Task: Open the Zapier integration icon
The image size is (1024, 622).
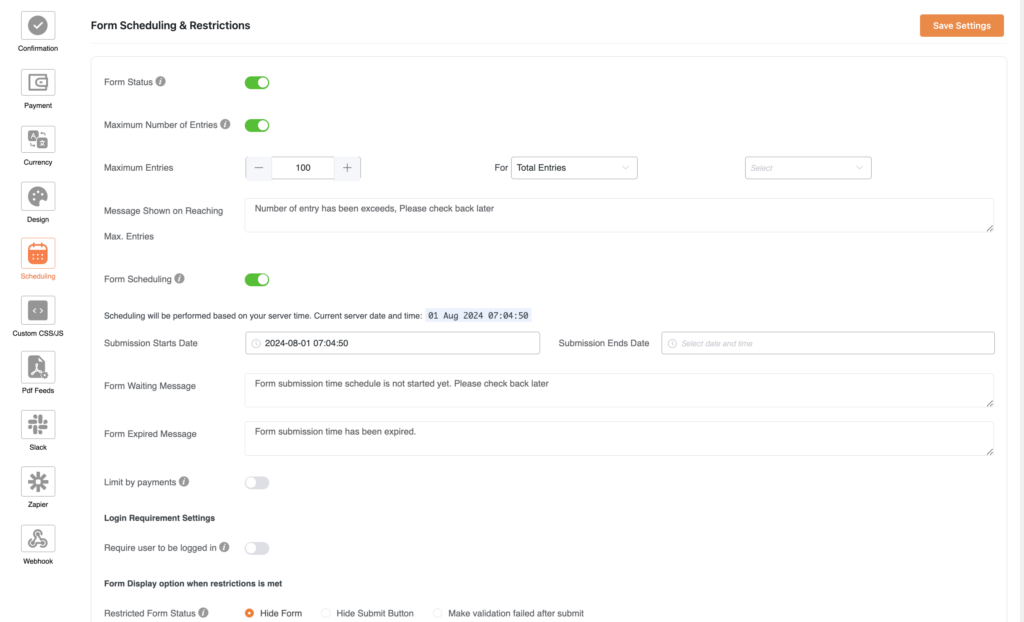Action: (x=38, y=481)
